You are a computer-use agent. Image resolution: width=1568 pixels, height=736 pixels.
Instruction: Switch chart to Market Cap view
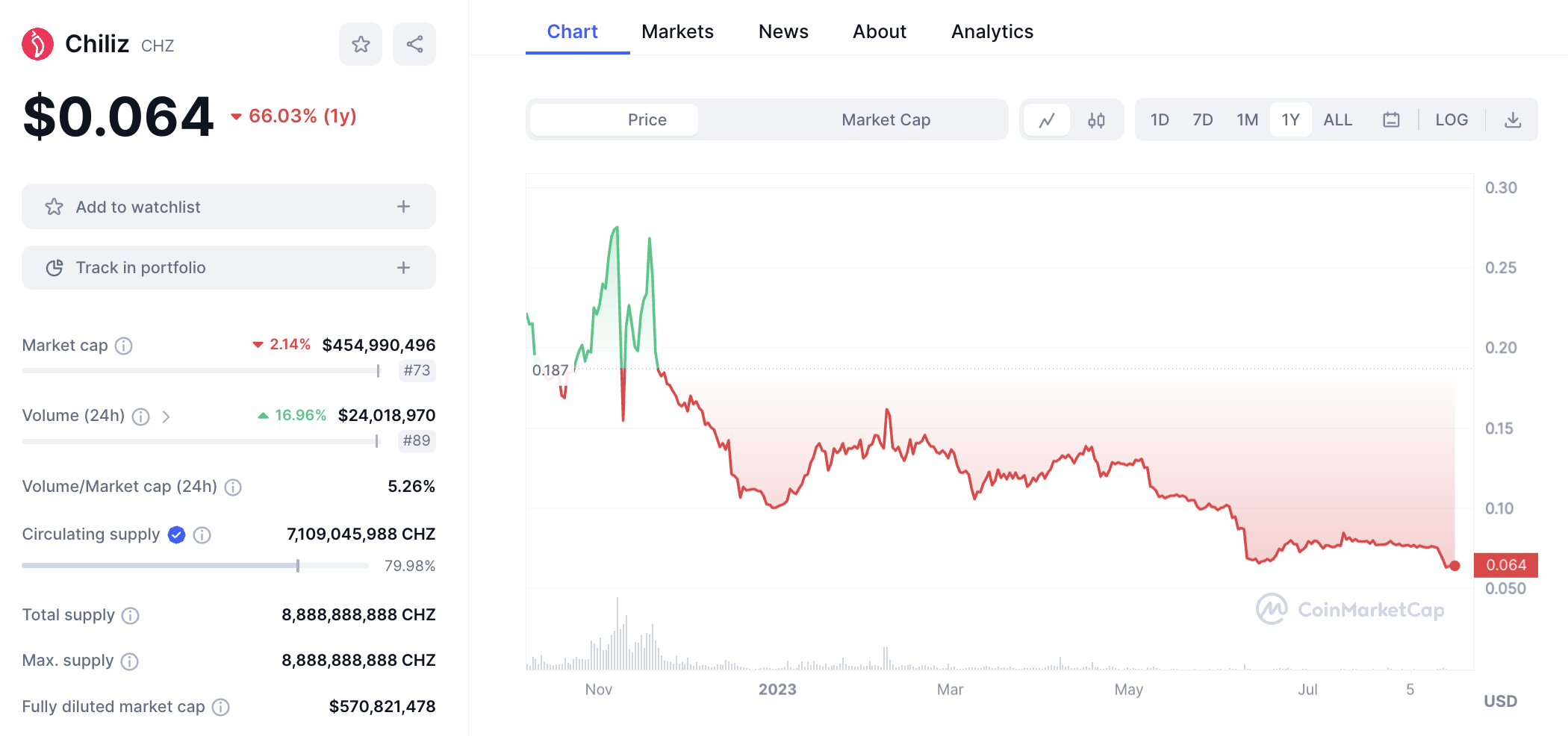tap(886, 120)
